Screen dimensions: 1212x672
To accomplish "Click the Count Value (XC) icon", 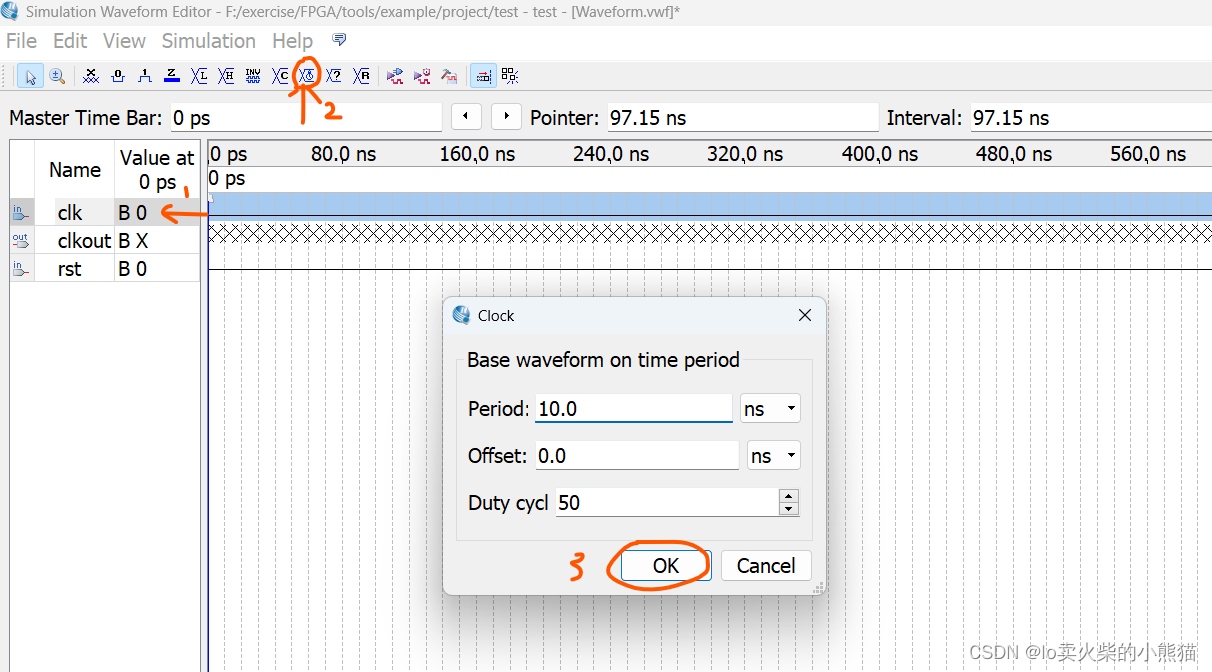I will click(x=280, y=76).
